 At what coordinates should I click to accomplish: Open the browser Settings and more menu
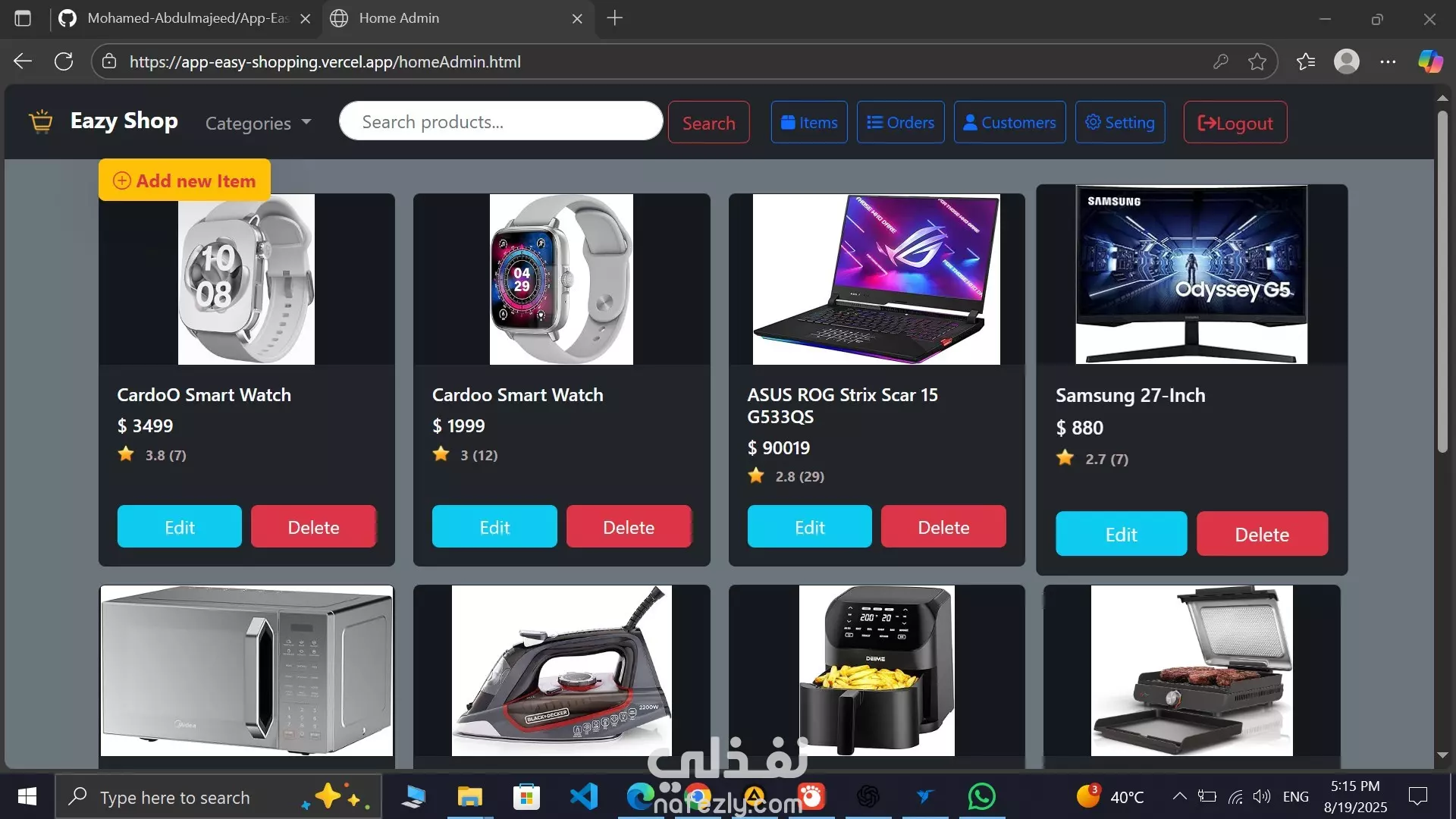click(x=1388, y=61)
